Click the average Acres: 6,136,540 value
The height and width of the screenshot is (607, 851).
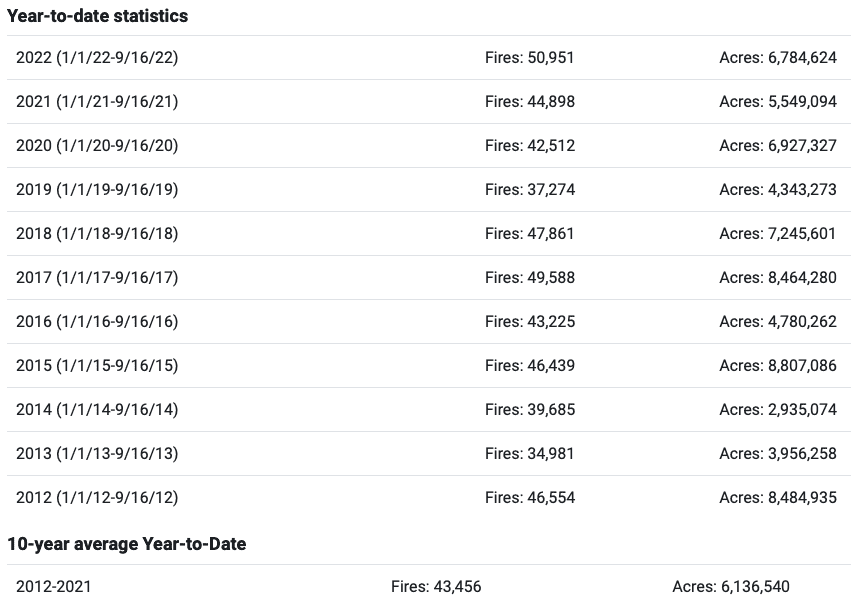pyautogui.click(x=731, y=587)
